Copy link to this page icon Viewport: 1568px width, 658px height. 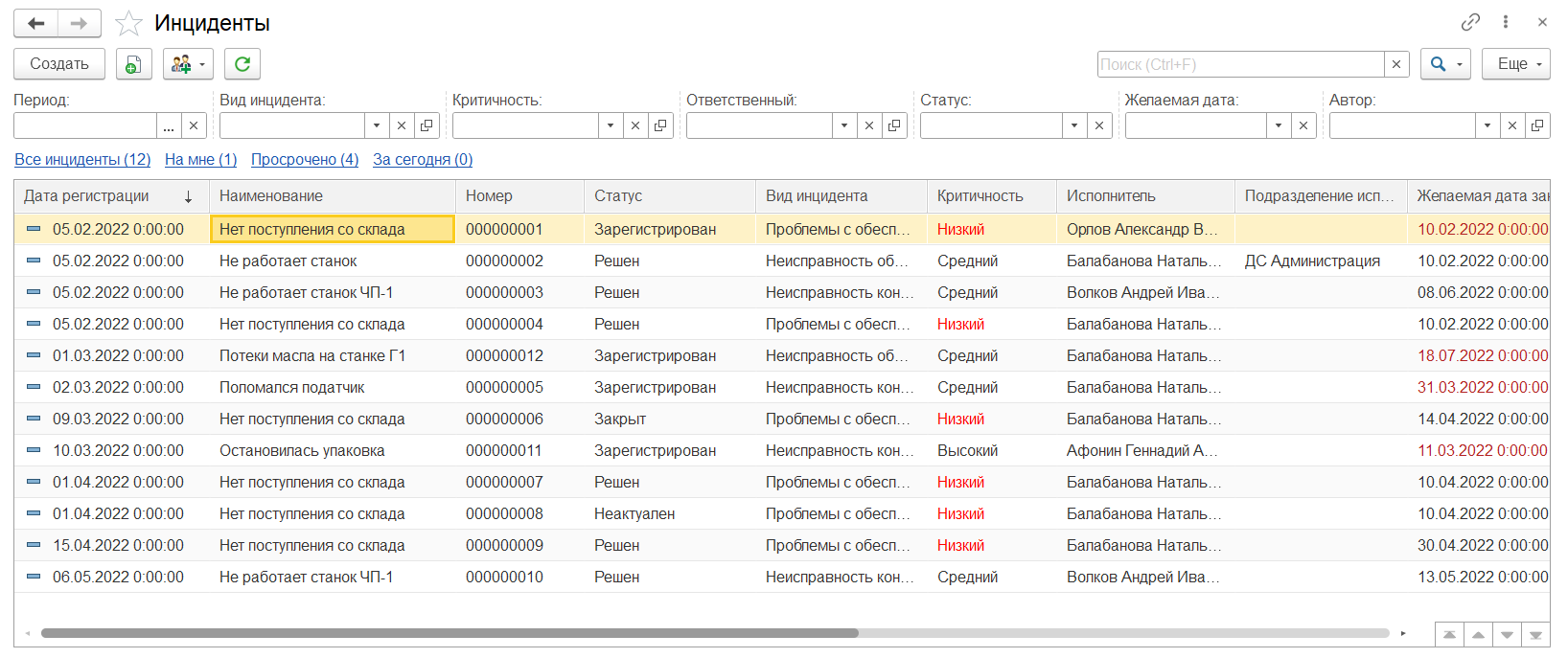[1470, 22]
